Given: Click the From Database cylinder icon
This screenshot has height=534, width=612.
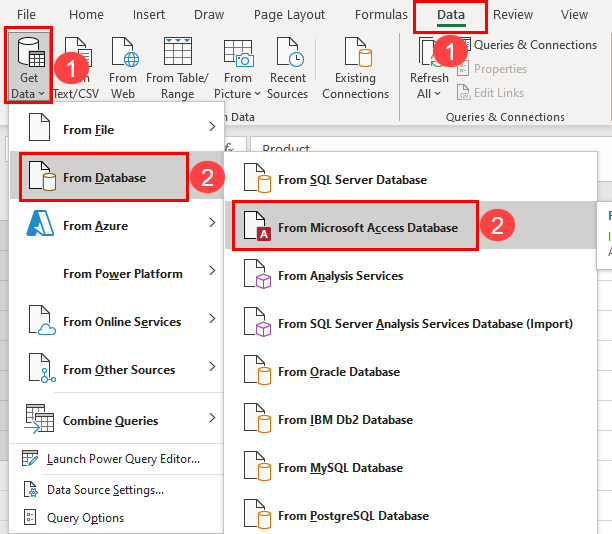Looking at the screenshot, I should point(42,176).
